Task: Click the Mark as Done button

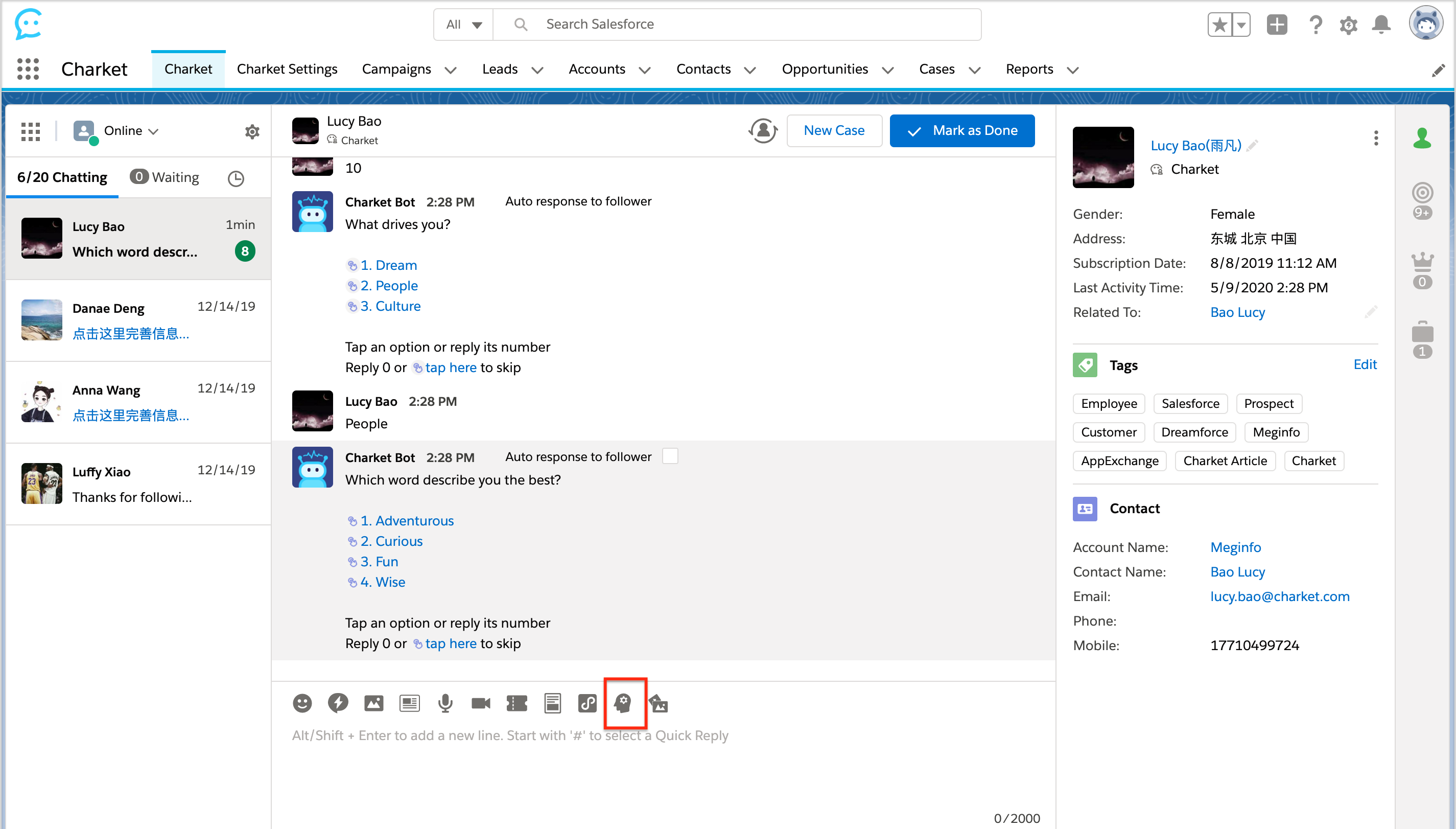Action: coord(961,130)
